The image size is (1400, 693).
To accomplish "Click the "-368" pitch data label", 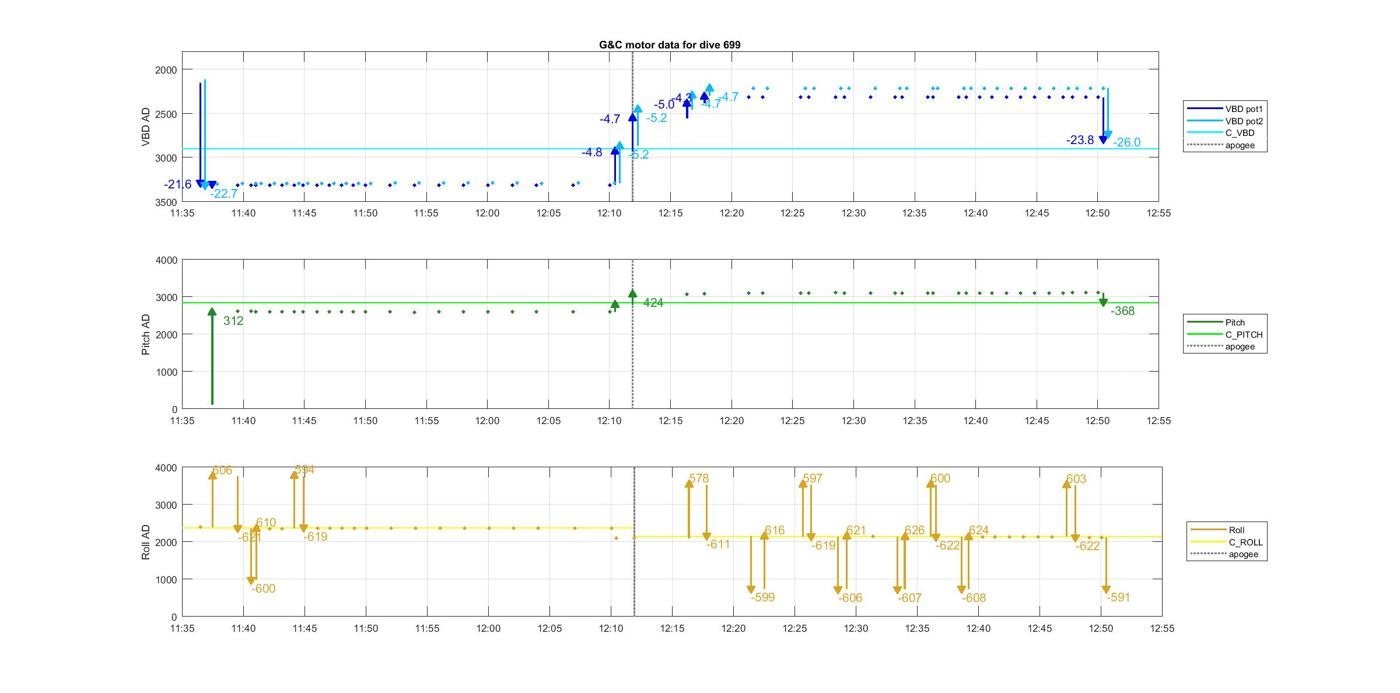I will (1123, 311).
